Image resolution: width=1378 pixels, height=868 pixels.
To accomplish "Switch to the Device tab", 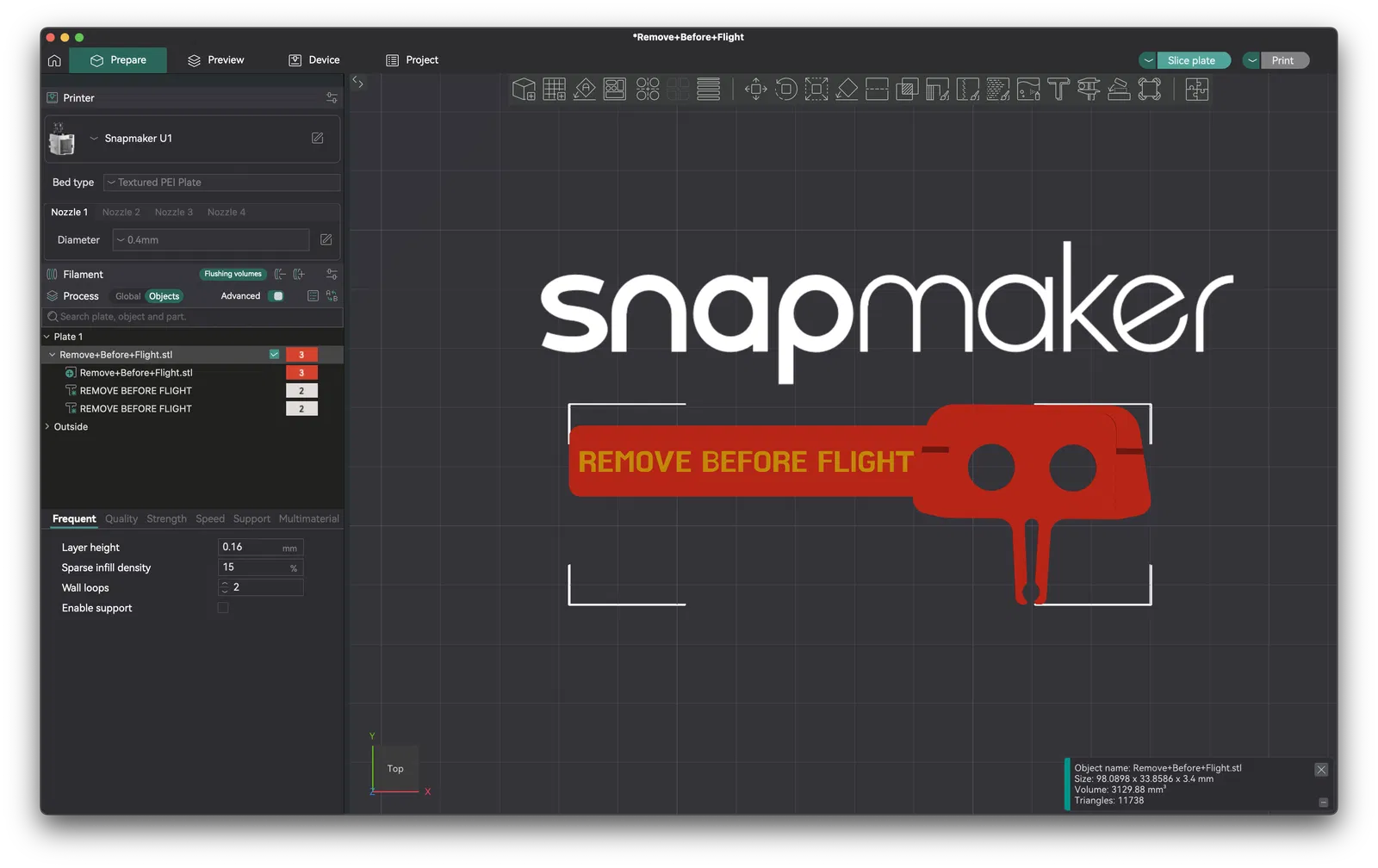I will point(314,60).
